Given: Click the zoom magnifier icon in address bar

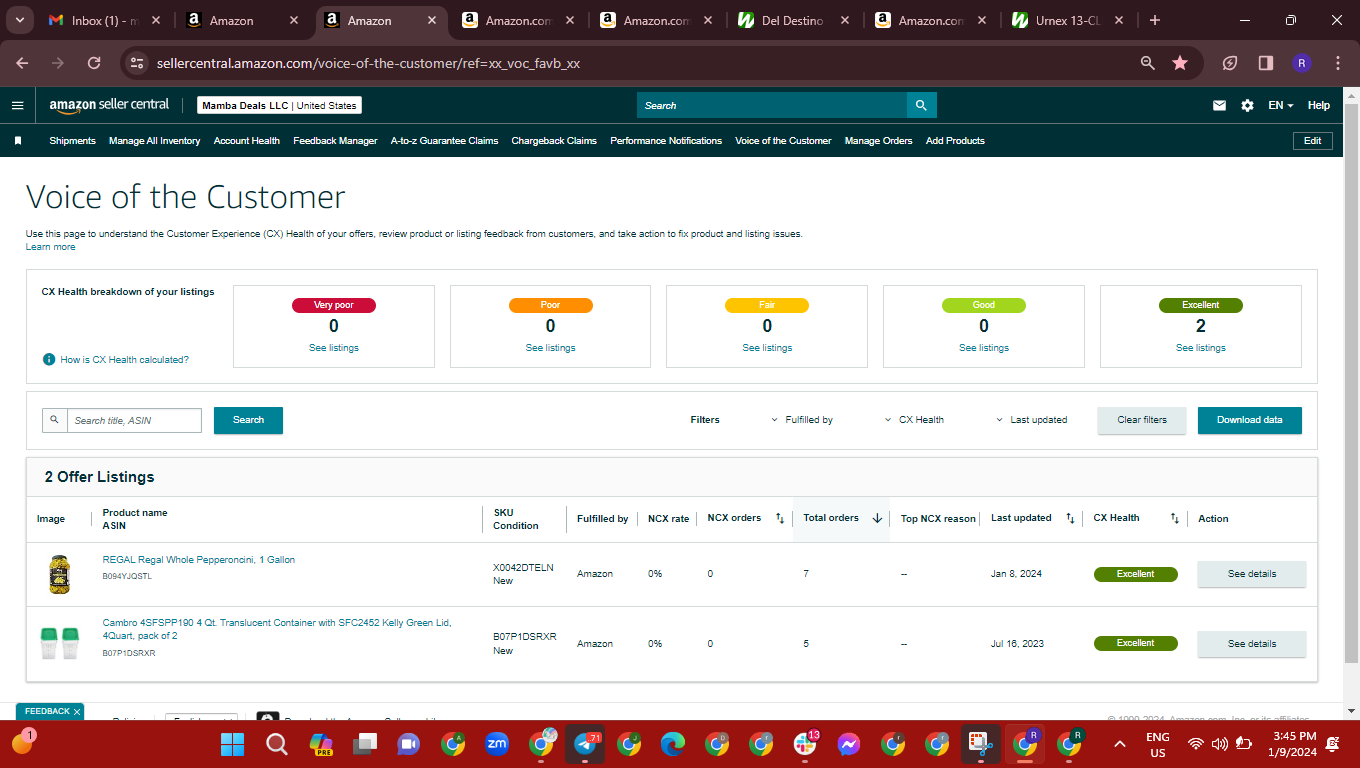Looking at the screenshot, I should (x=1148, y=63).
